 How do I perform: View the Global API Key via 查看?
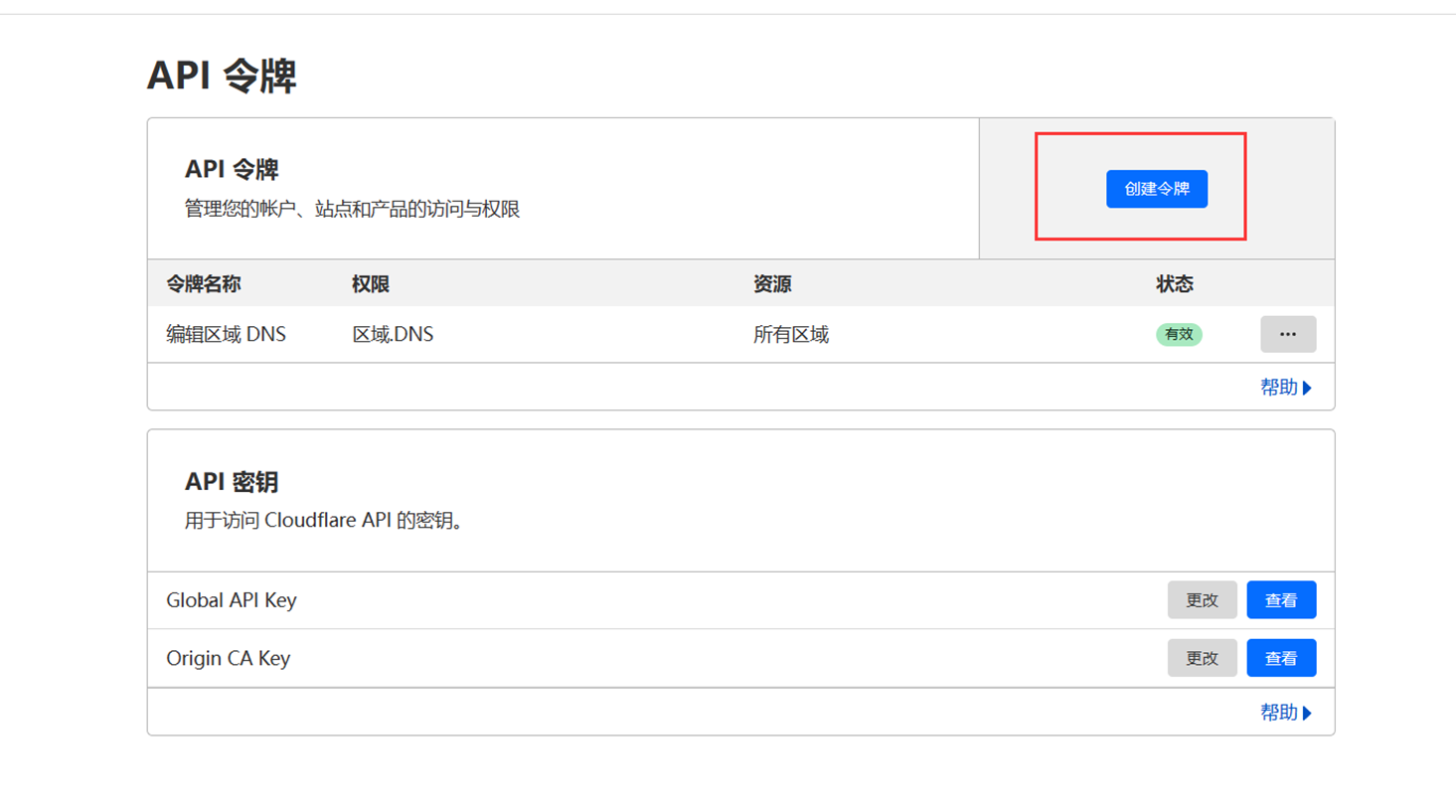pos(1280,600)
